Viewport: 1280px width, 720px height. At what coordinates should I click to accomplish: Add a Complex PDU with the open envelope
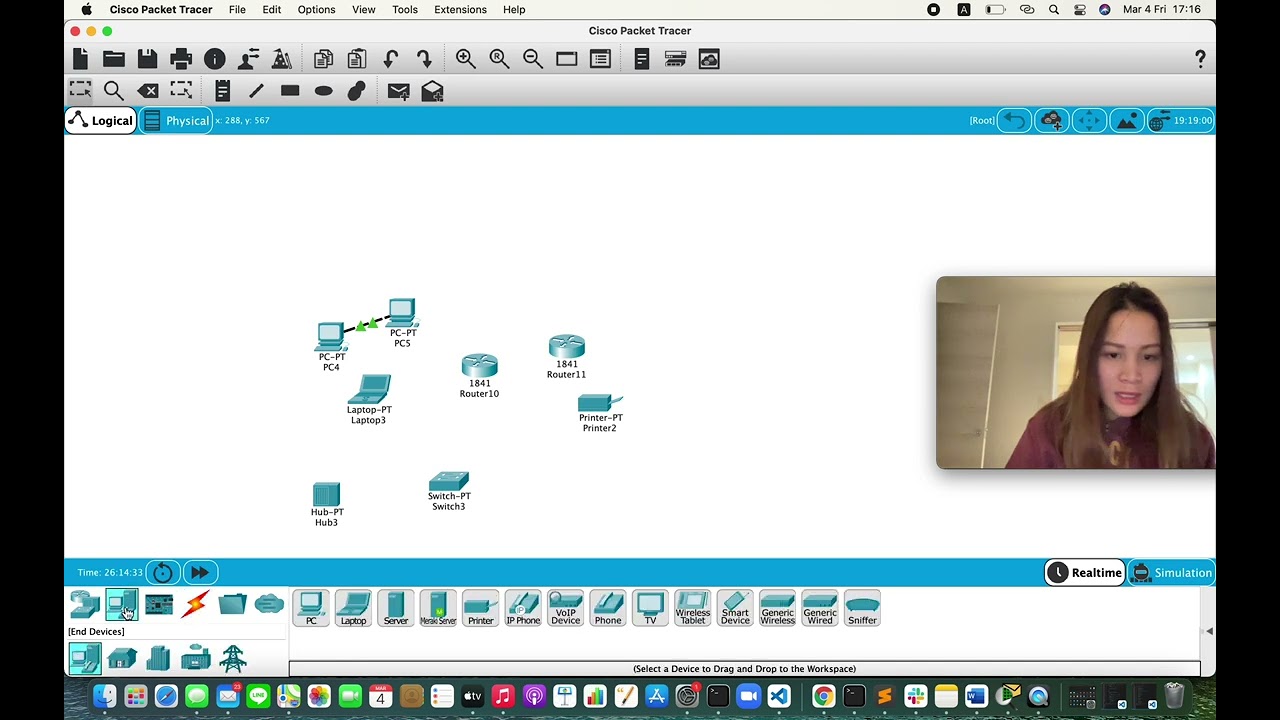(432, 91)
